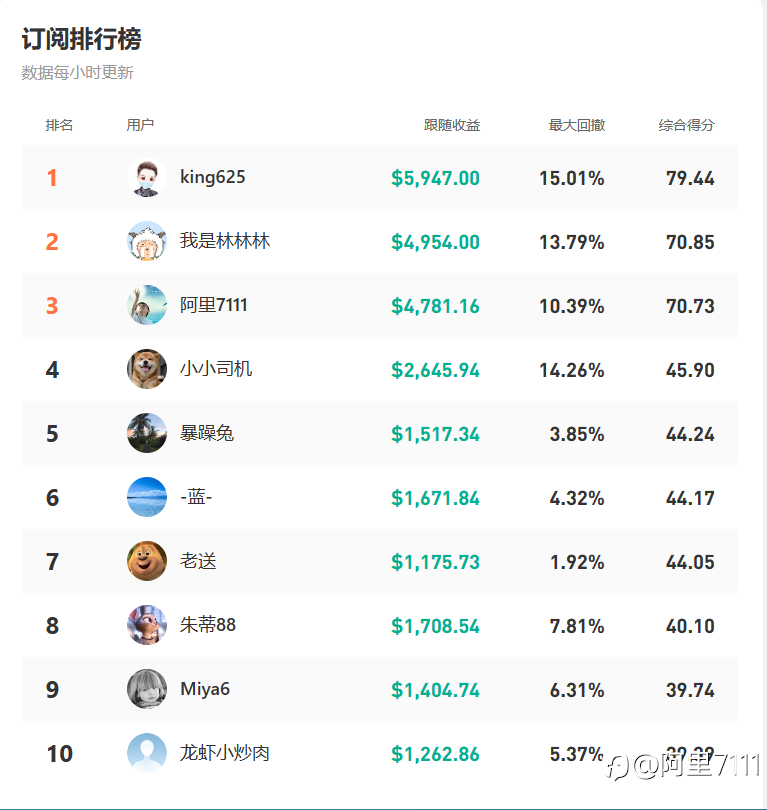767x810 pixels.
Task: Click the 订阅排行榜 title
Action: [81, 39]
